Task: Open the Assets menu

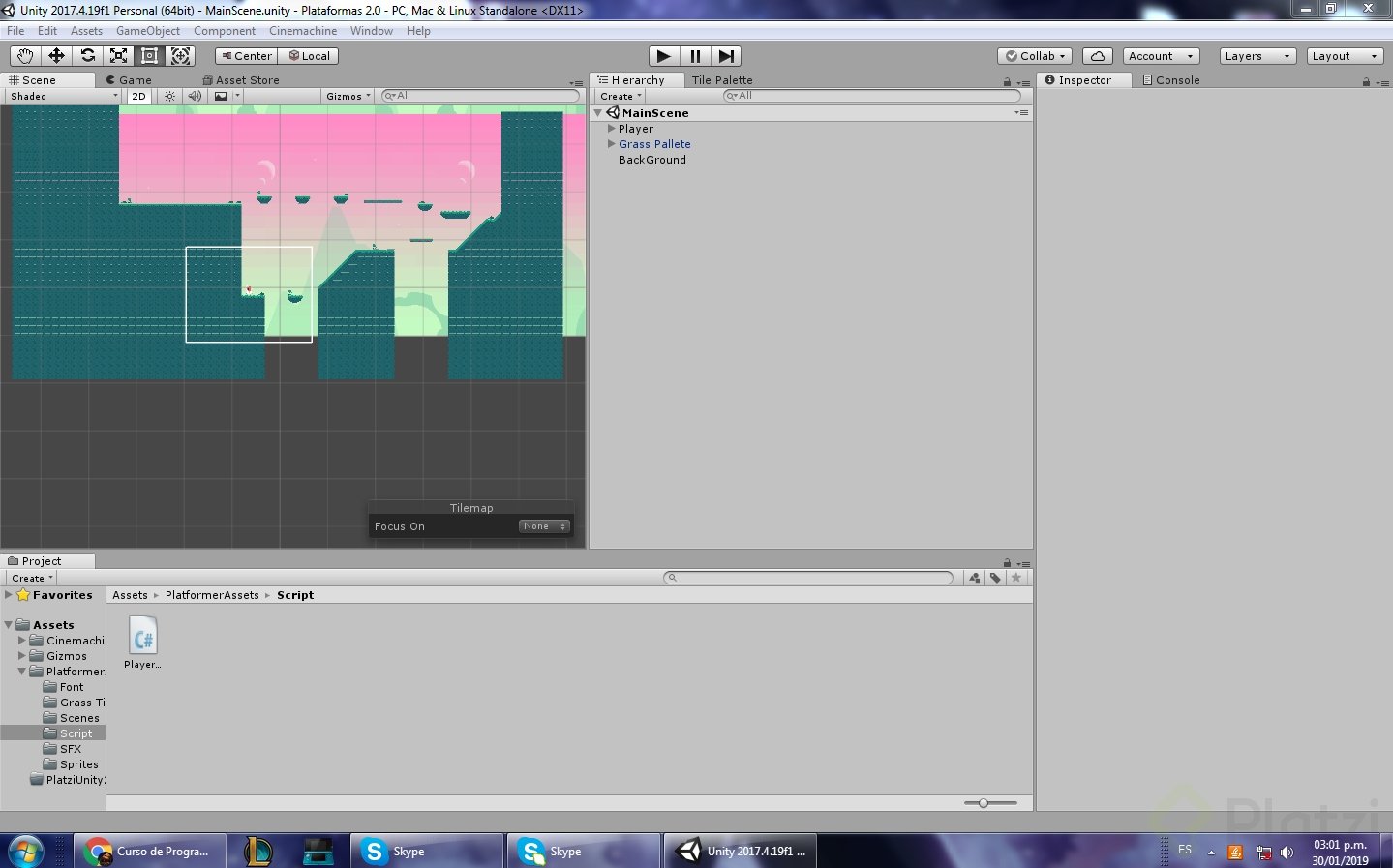Action: coord(86,31)
